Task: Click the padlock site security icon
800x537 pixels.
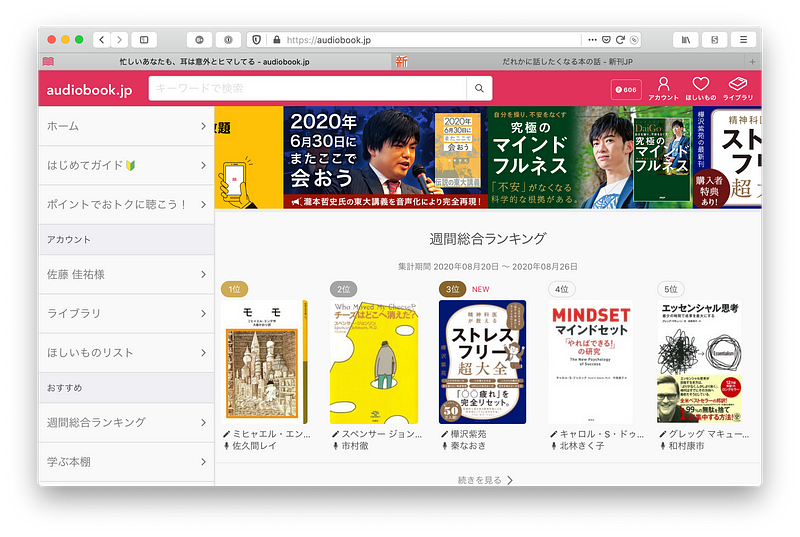Action: coord(277,40)
